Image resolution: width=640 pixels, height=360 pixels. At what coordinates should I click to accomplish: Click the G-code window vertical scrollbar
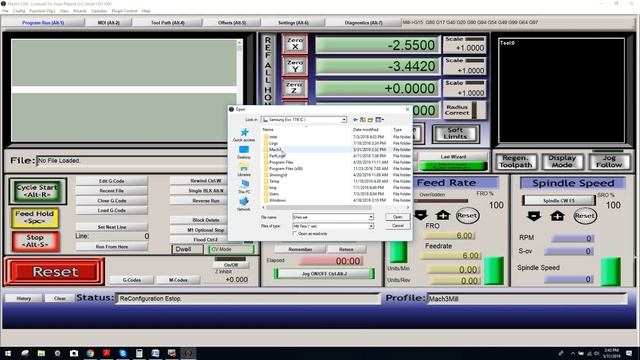tap(240, 91)
